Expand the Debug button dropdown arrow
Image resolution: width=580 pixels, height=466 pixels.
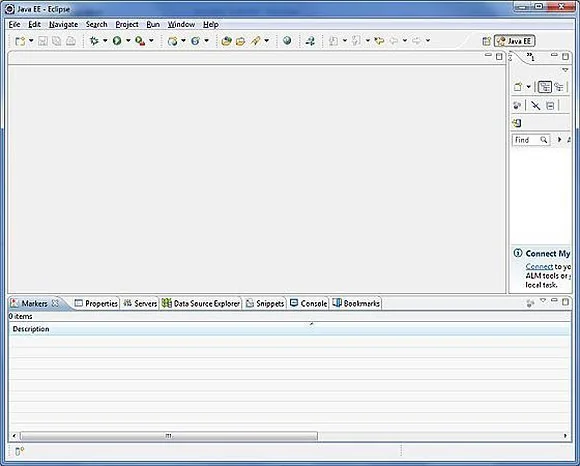point(105,40)
